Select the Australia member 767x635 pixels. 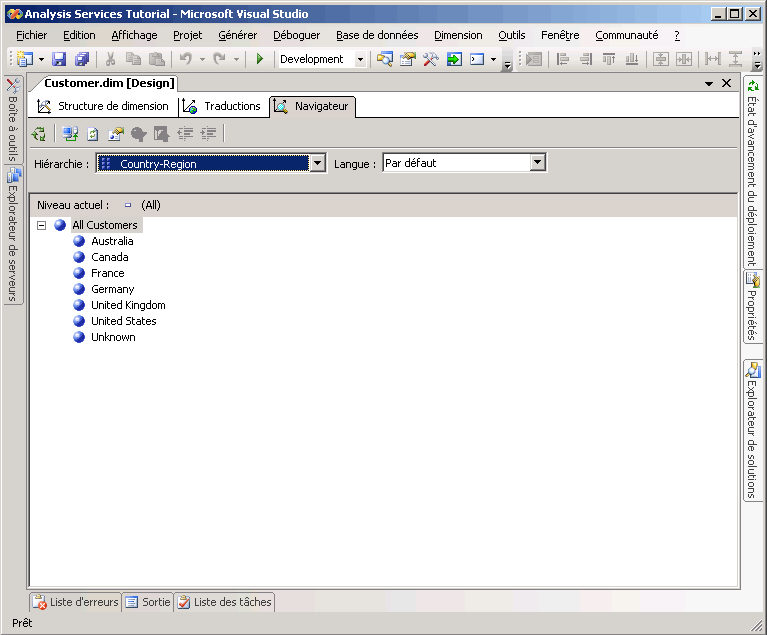pos(112,241)
